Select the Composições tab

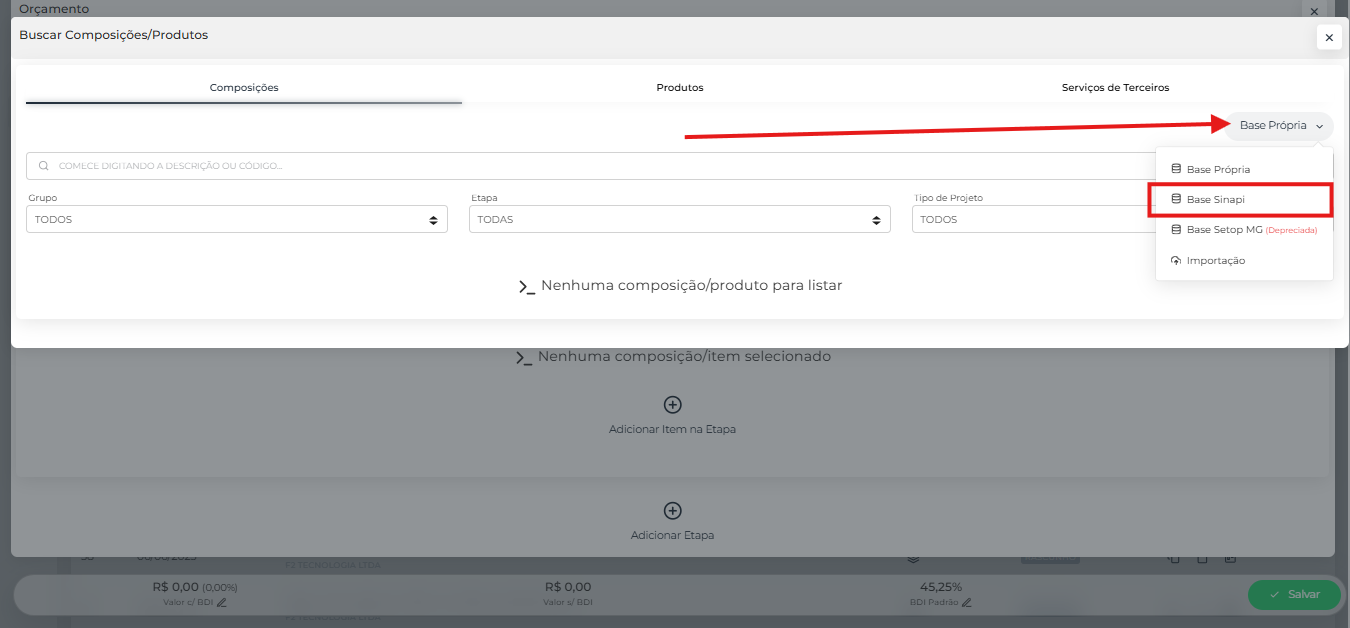(x=244, y=88)
